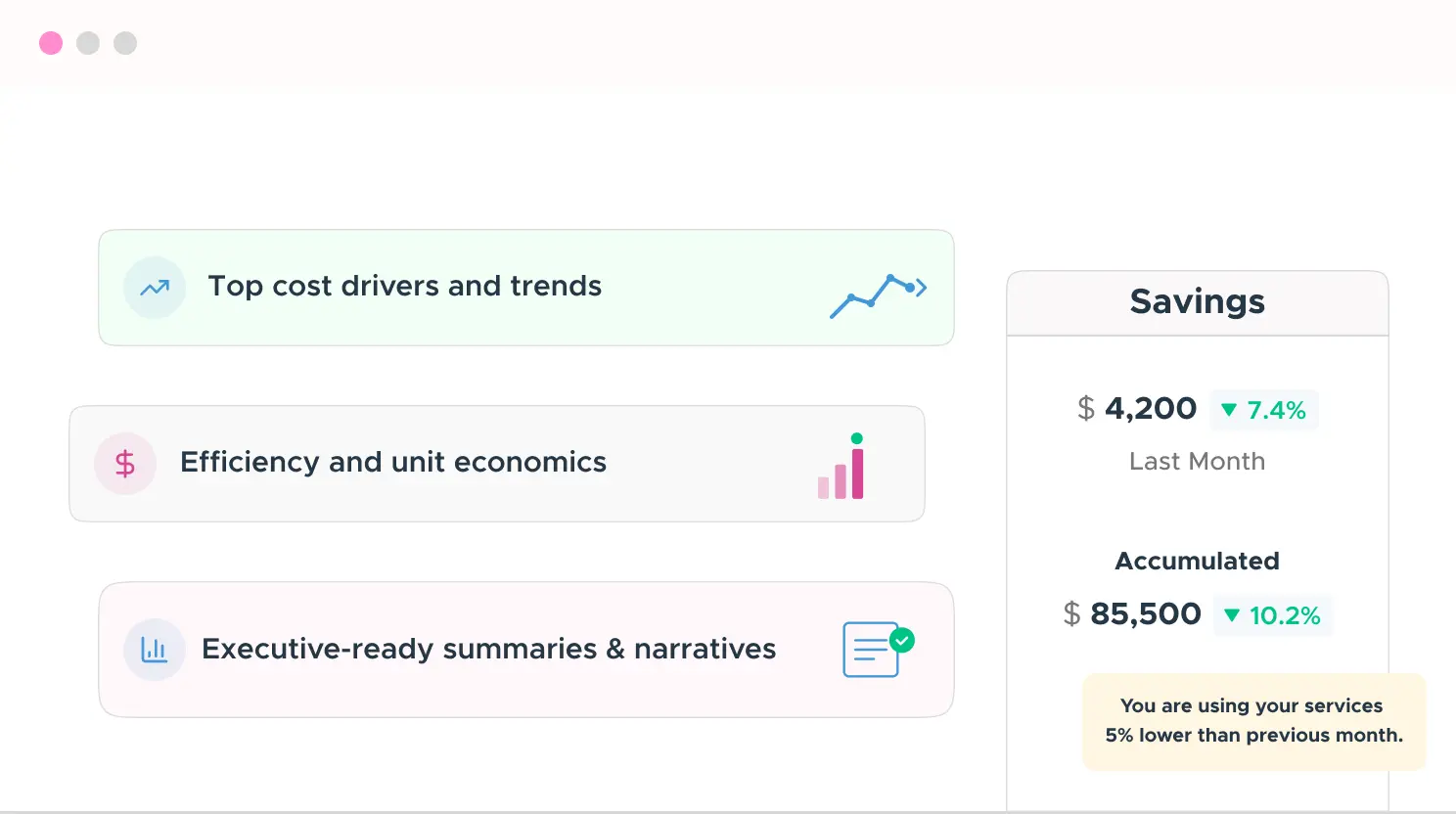The width and height of the screenshot is (1456, 814).
Task: Open Top cost drivers and trends
Action: pyautogui.click(x=404, y=287)
